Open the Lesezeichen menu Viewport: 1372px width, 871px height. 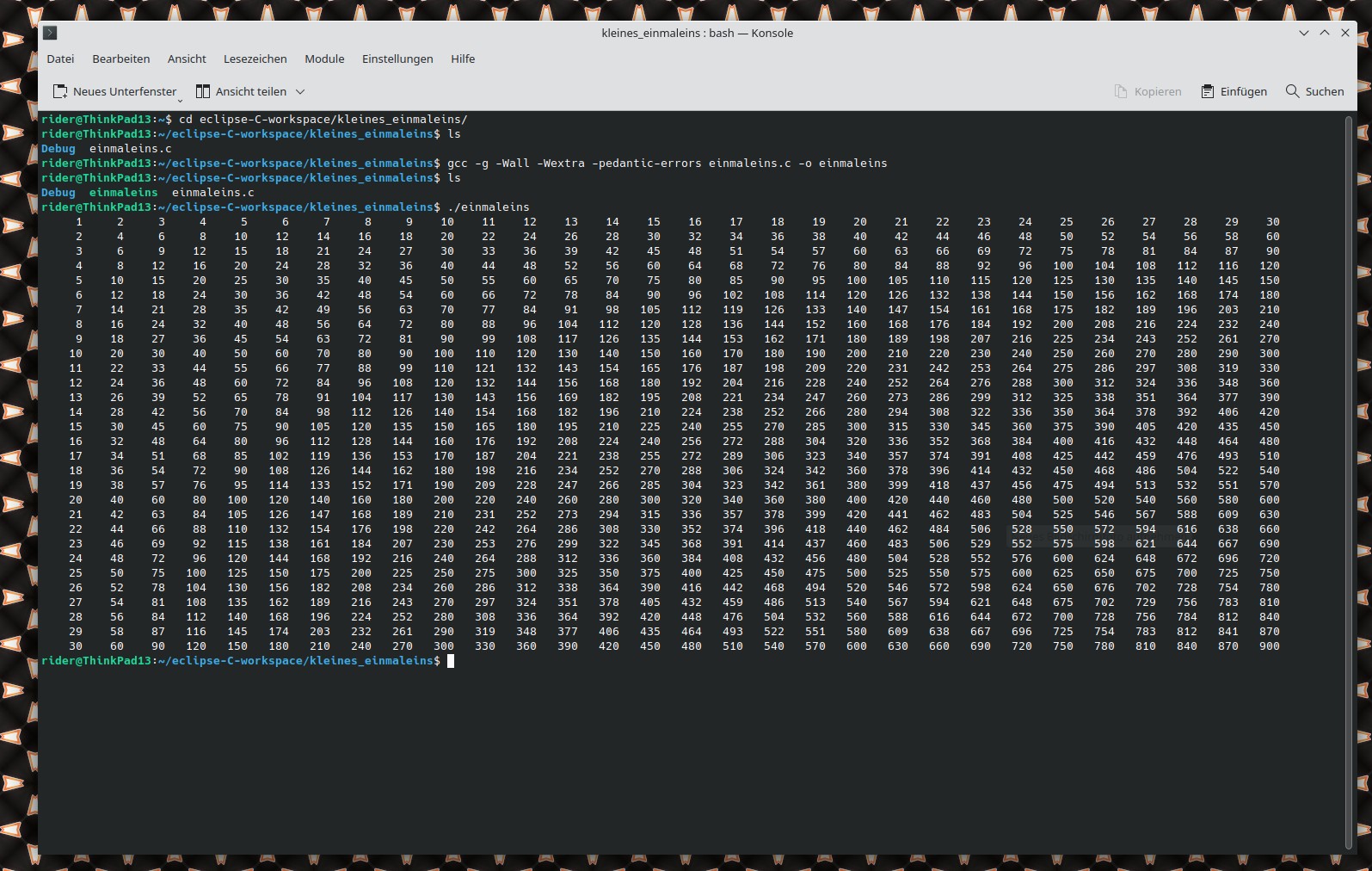tap(255, 59)
